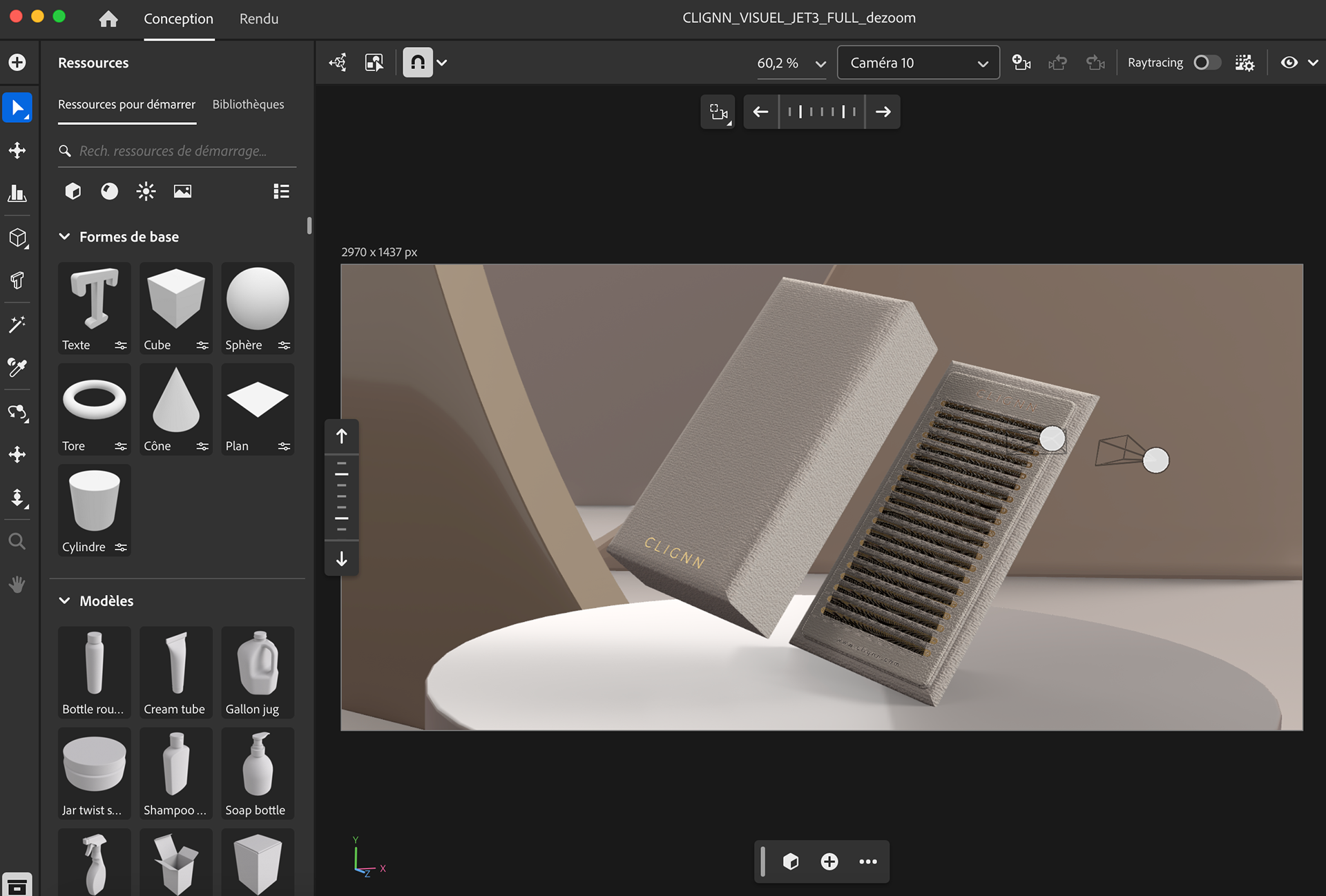The height and width of the screenshot is (896, 1326).
Task: Select the Dolly camera tool
Action: click(17, 498)
